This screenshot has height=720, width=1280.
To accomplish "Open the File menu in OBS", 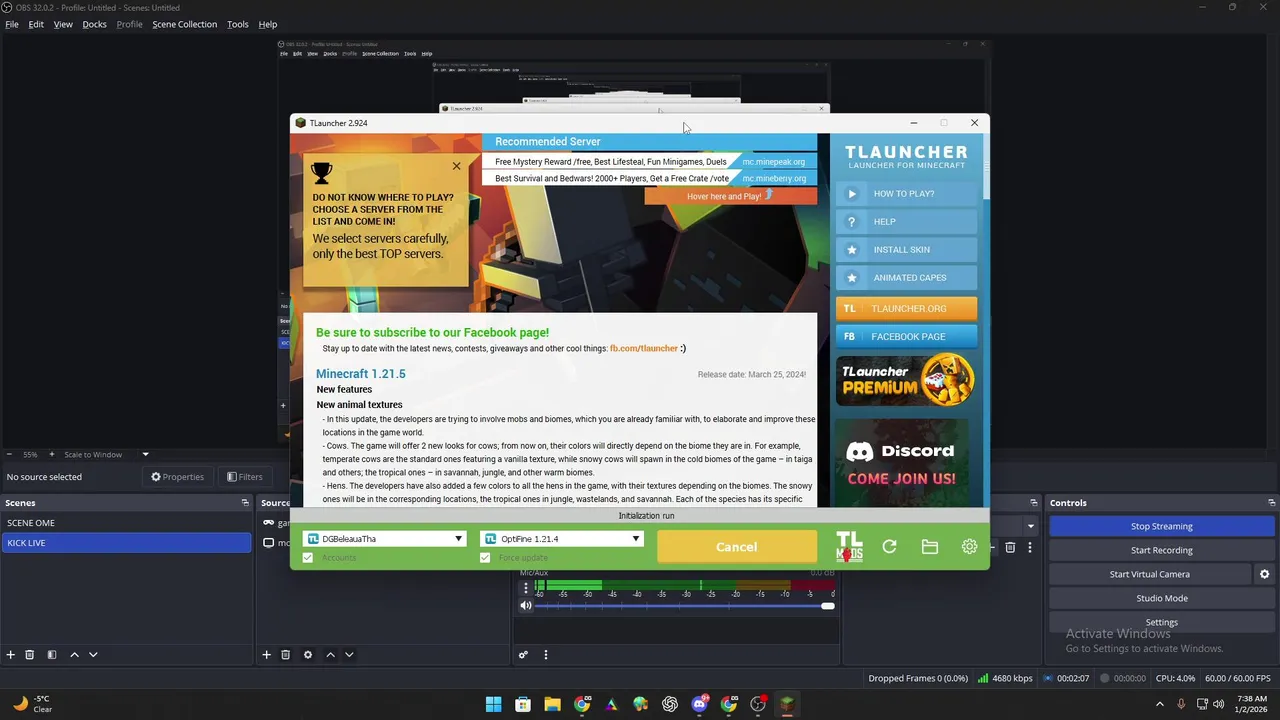I will pos(12,24).
